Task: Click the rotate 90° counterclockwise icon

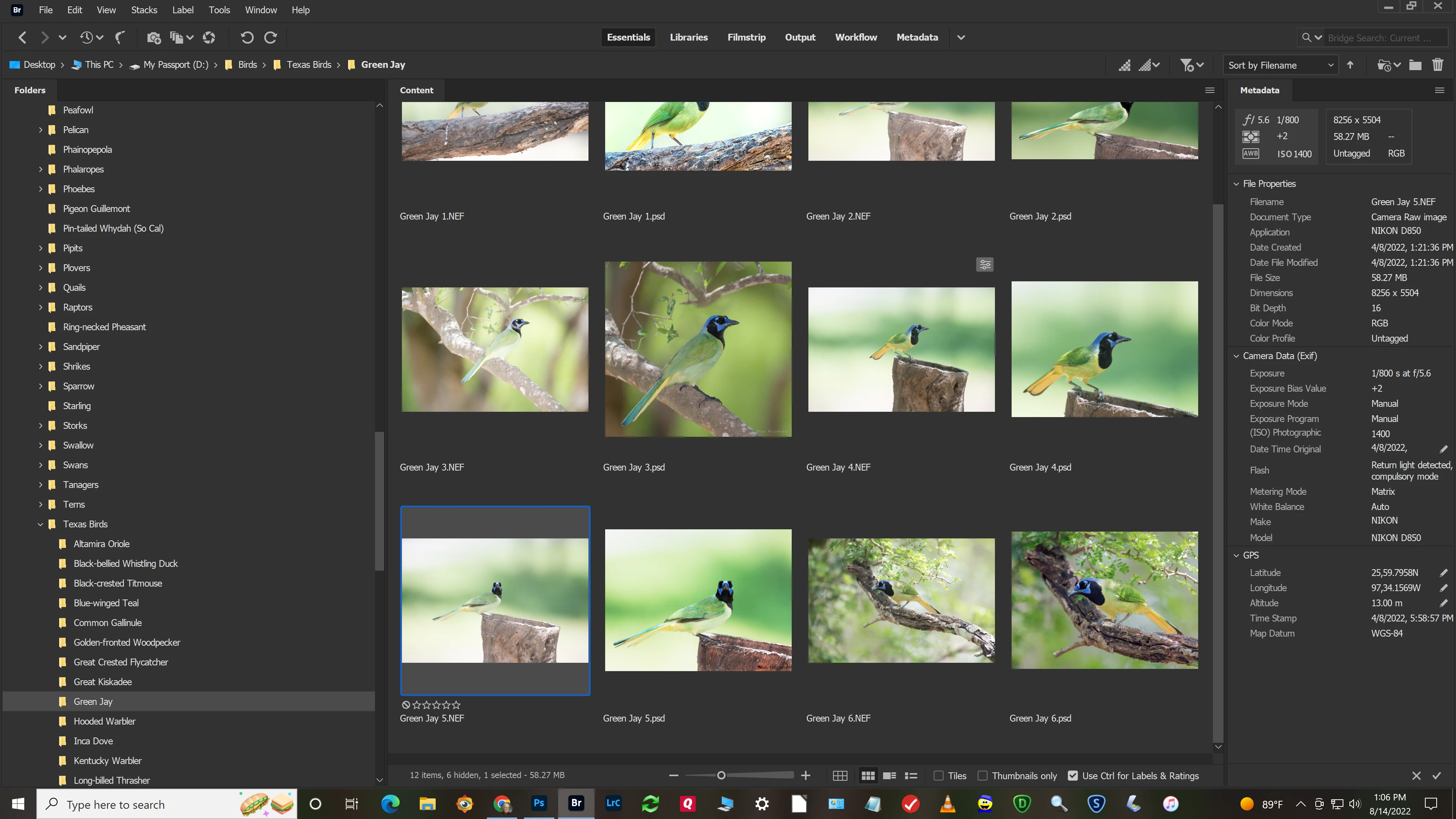Action: [246, 37]
